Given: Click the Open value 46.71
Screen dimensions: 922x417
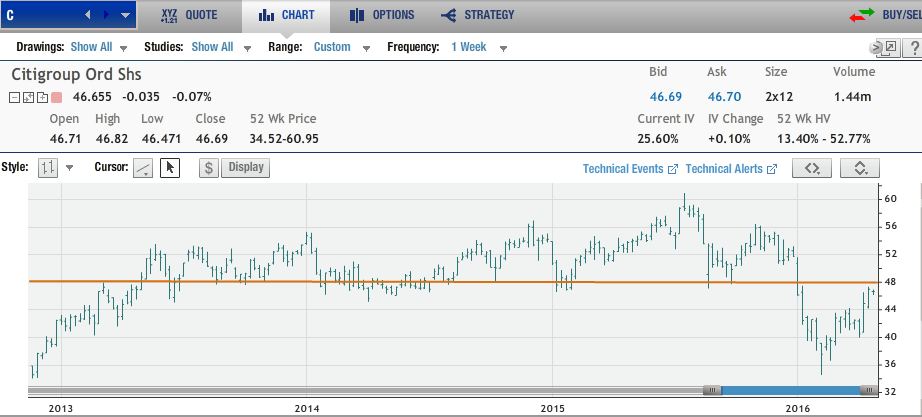Looking at the screenshot, I should [x=65, y=139].
